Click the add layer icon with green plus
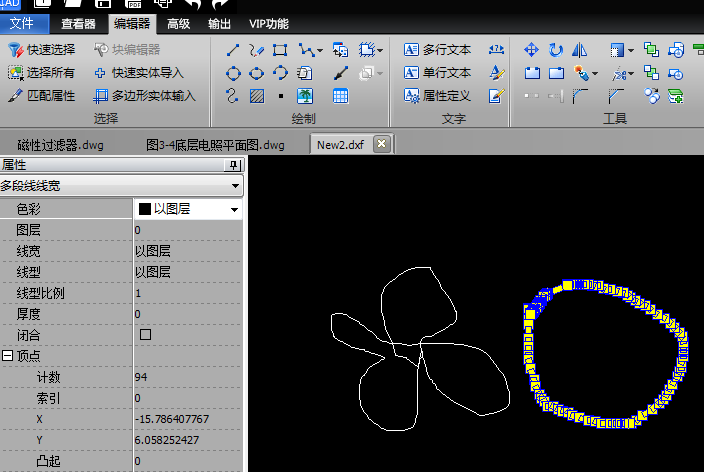 click(676, 96)
